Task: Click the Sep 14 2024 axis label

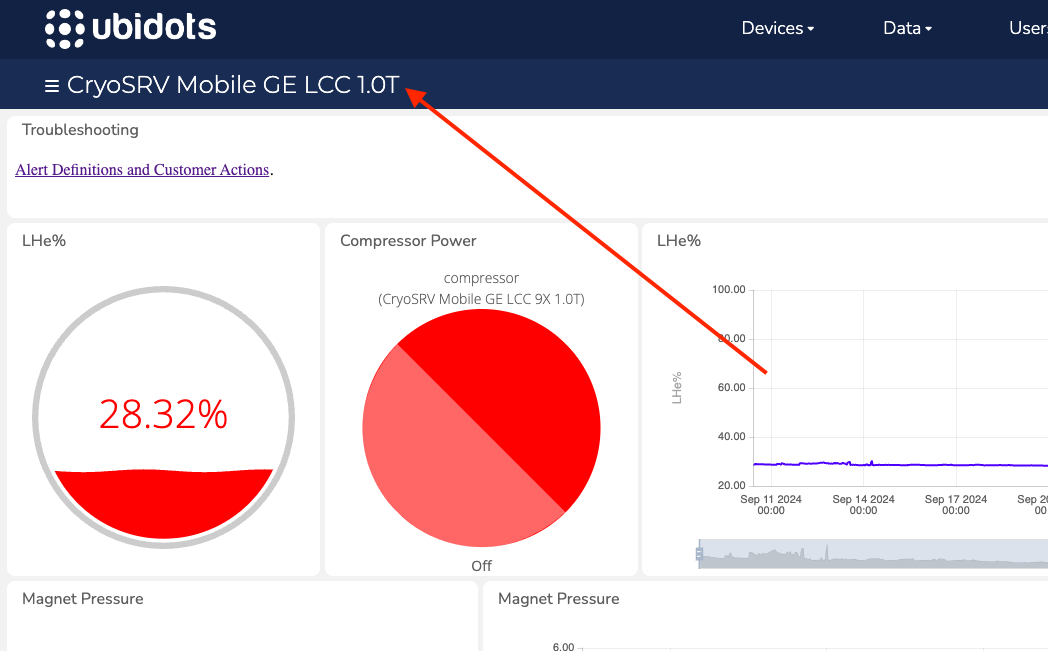Action: (x=864, y=505)
